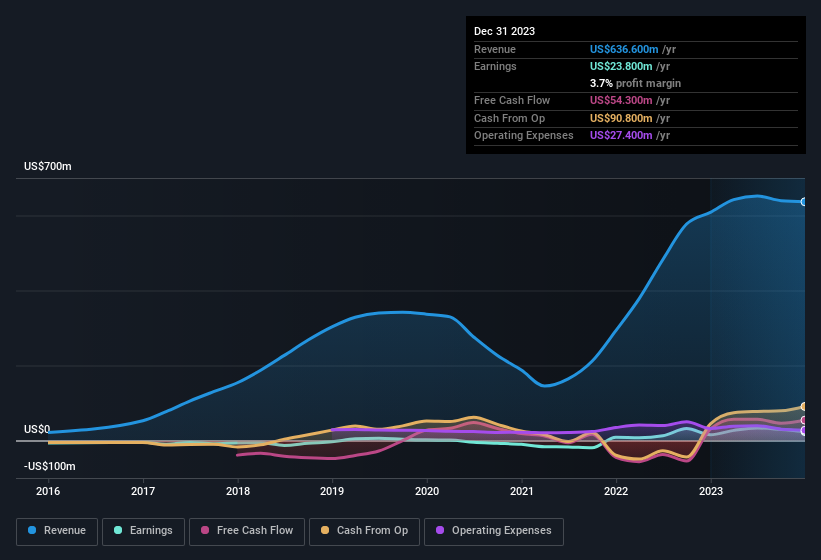Viewport: 821px width, 560px height.
Task: Click the Dec 31 2023 tooltip date
Action: pyautogui.click(x=504, y=31)
